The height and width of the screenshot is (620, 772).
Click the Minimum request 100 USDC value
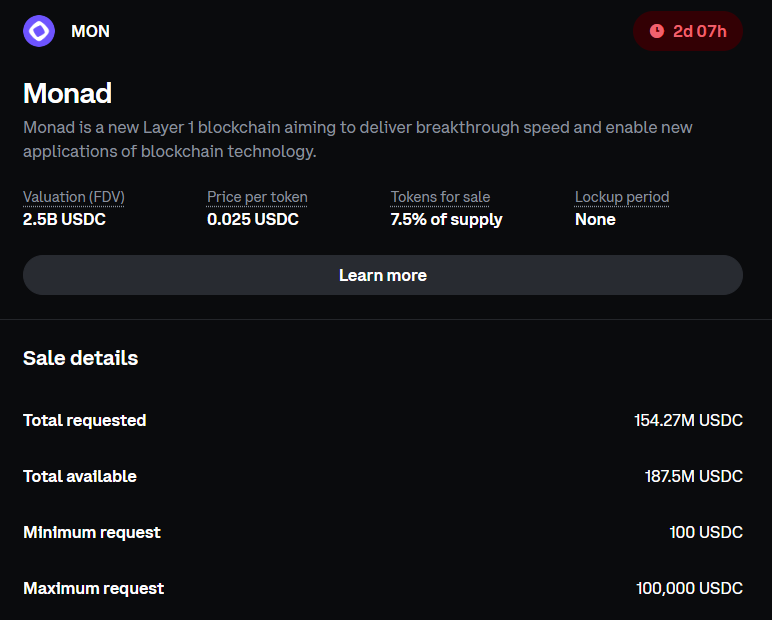tap(706, 532)
